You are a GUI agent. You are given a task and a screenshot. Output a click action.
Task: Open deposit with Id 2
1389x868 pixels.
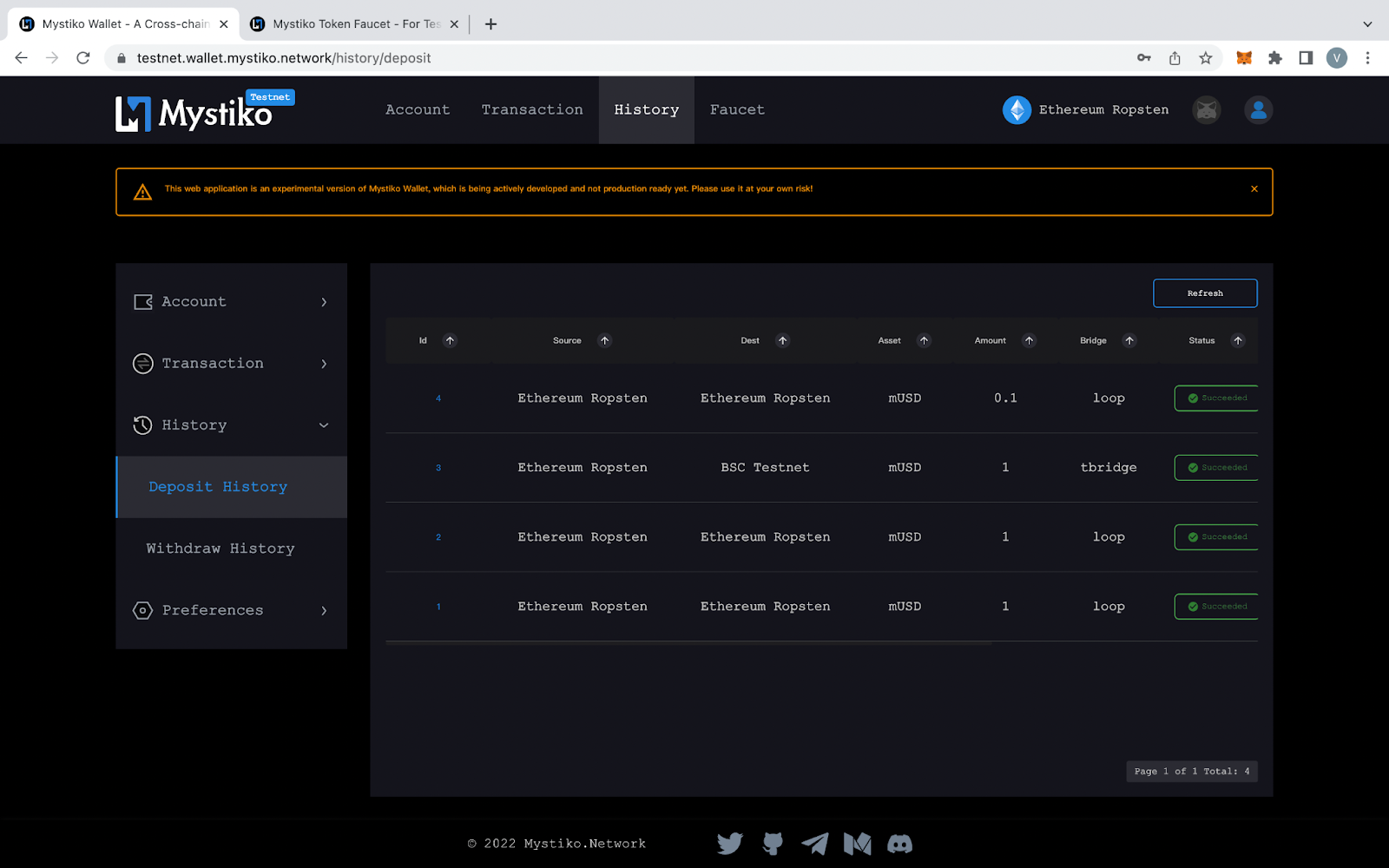coord(438,537)
